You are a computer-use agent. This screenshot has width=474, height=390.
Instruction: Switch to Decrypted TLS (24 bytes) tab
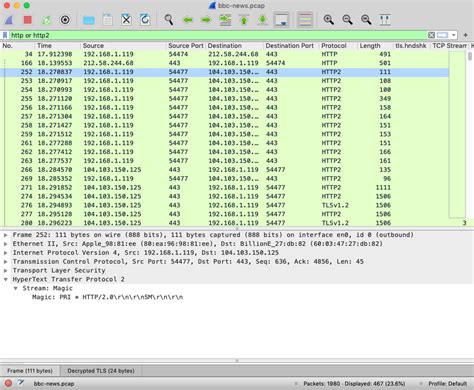101,371
